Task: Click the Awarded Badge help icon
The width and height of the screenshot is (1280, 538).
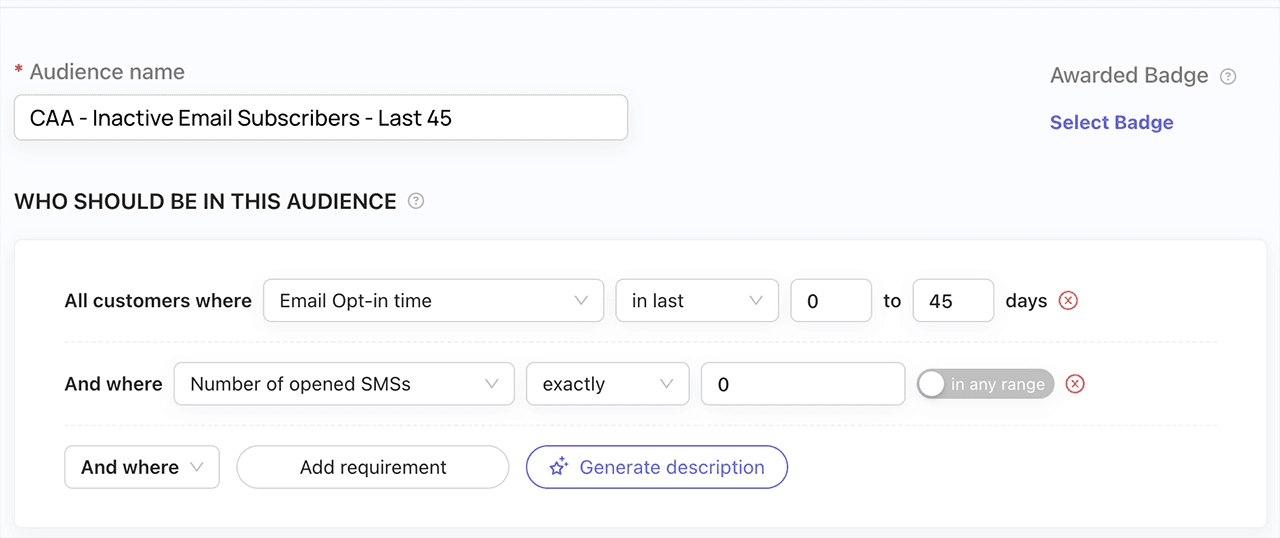Action: pos(1229,76)
